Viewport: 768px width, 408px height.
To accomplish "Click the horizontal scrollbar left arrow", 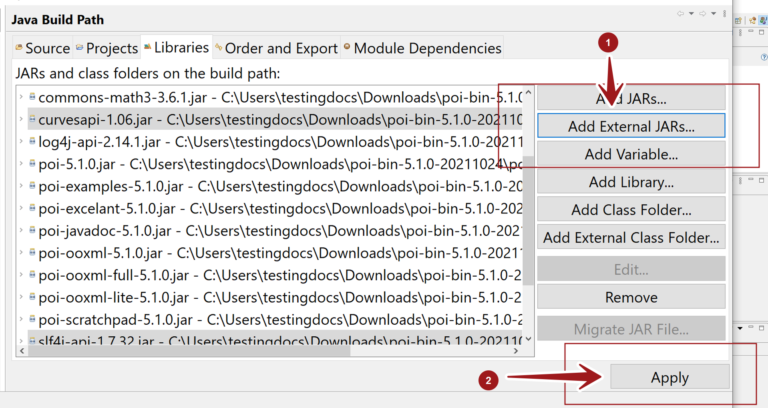I will click(x=21, y=350).
